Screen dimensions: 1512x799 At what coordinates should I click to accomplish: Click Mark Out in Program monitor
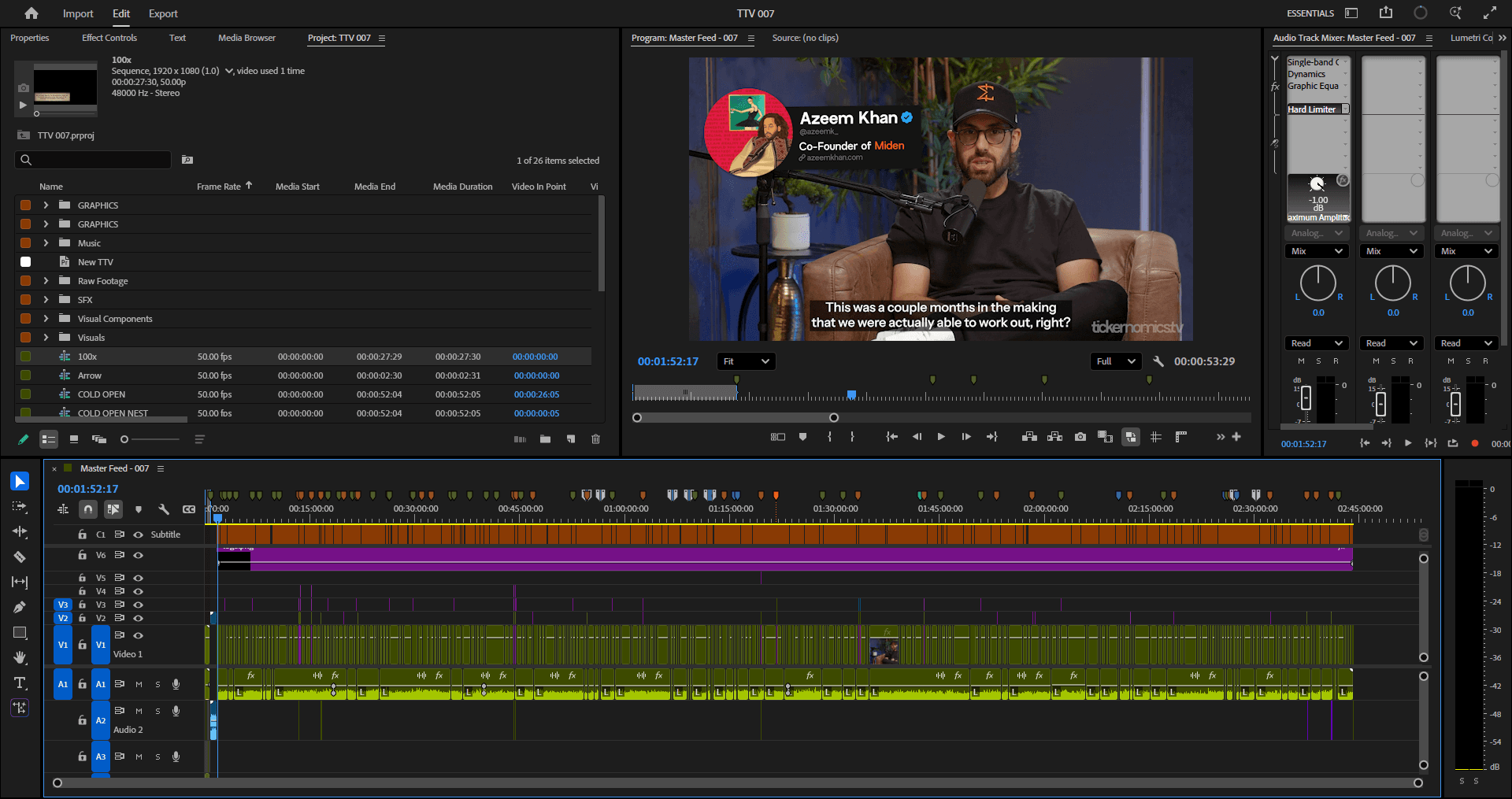click(852, 437)
